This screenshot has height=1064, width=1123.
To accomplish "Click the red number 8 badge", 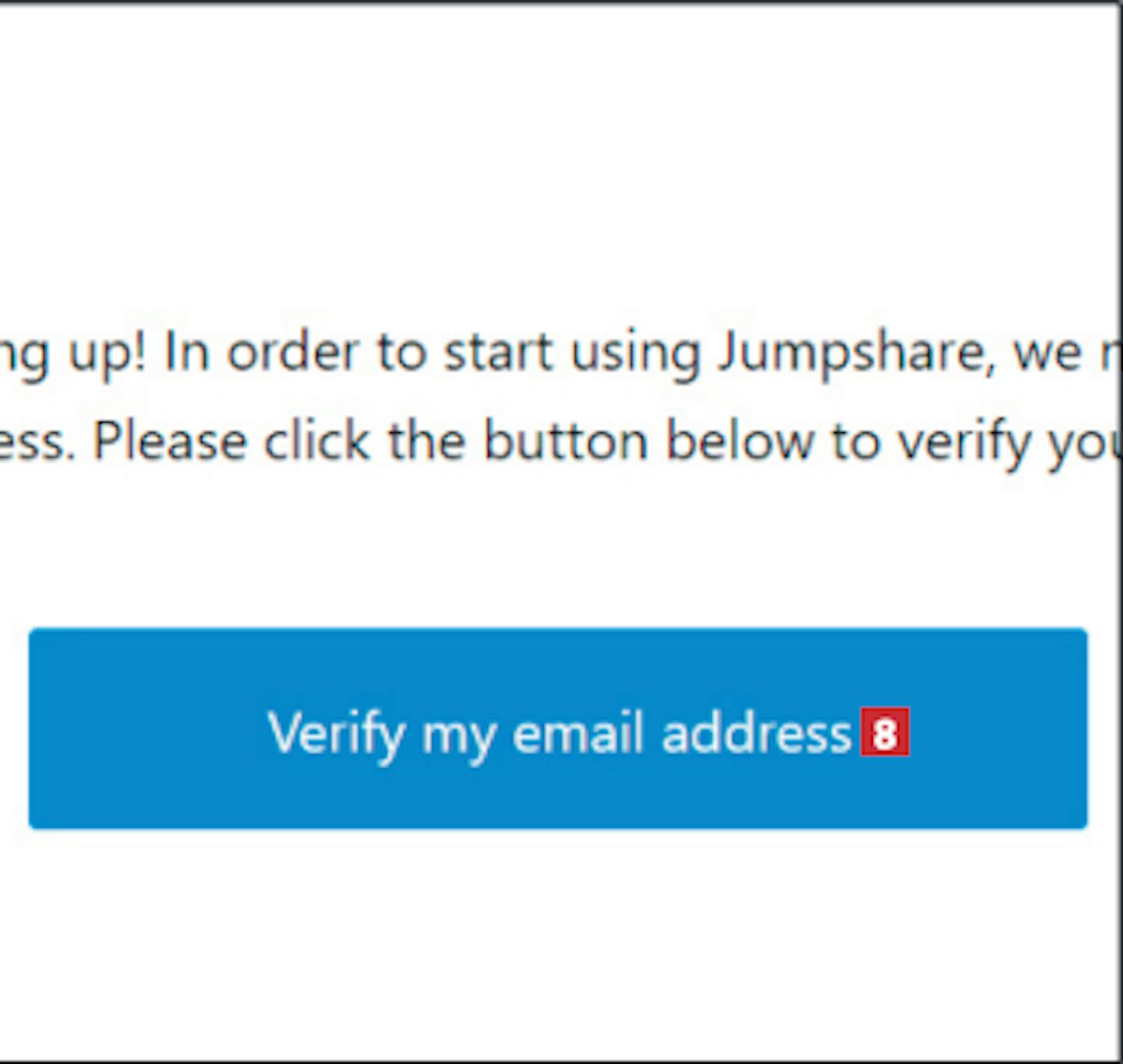I will (x=884, y=732).
